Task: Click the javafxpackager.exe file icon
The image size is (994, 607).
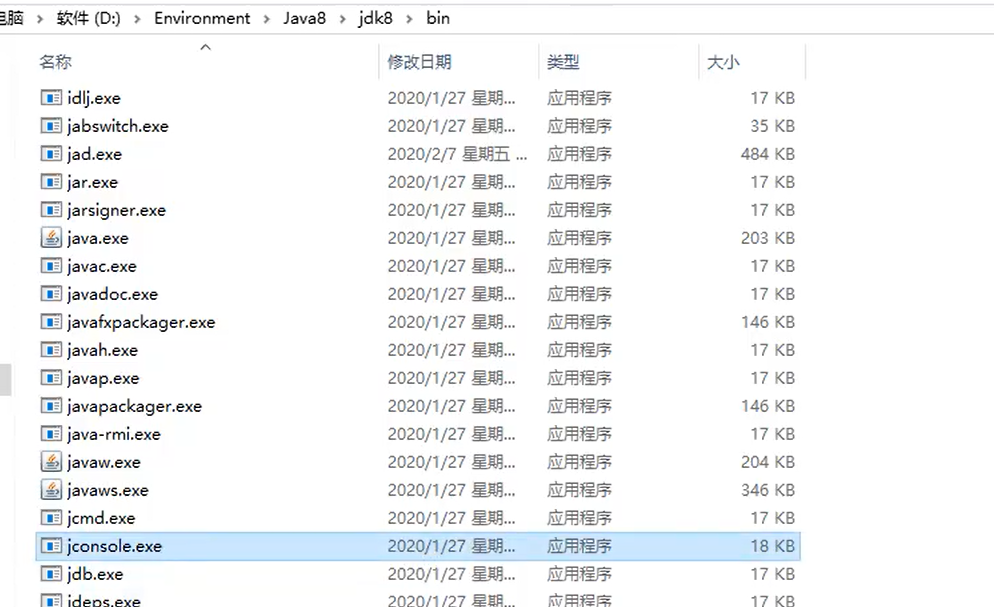Action: tap(51, 322)
